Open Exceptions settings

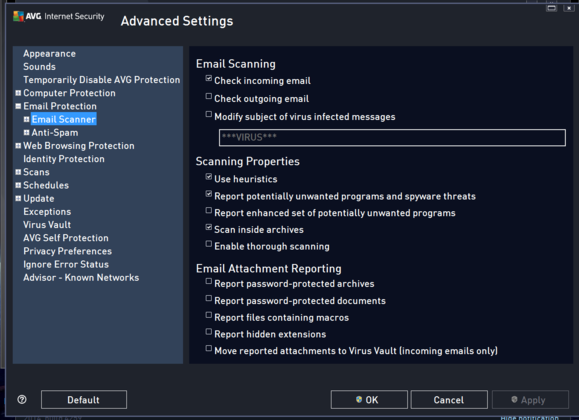click(x=47, y=212)
